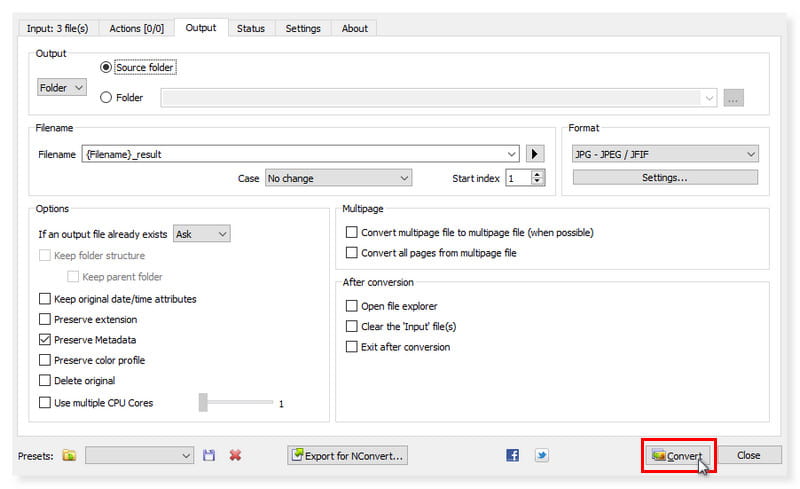800x489 pixels.
Task: Enable Delete original checkbox
Action: point(44,381)
